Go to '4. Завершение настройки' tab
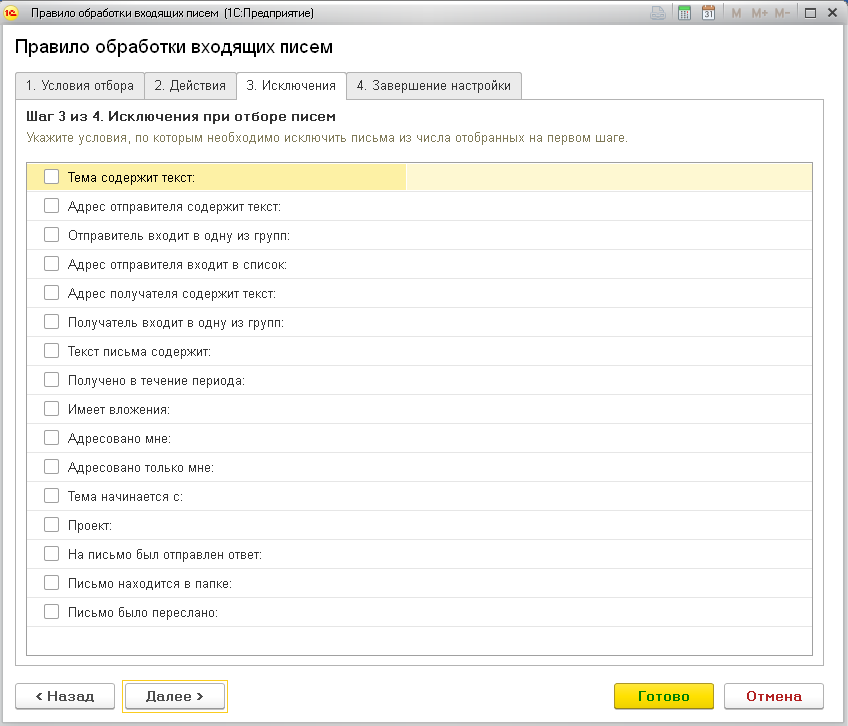Screen dimensions: 848x726 point(434,86)
